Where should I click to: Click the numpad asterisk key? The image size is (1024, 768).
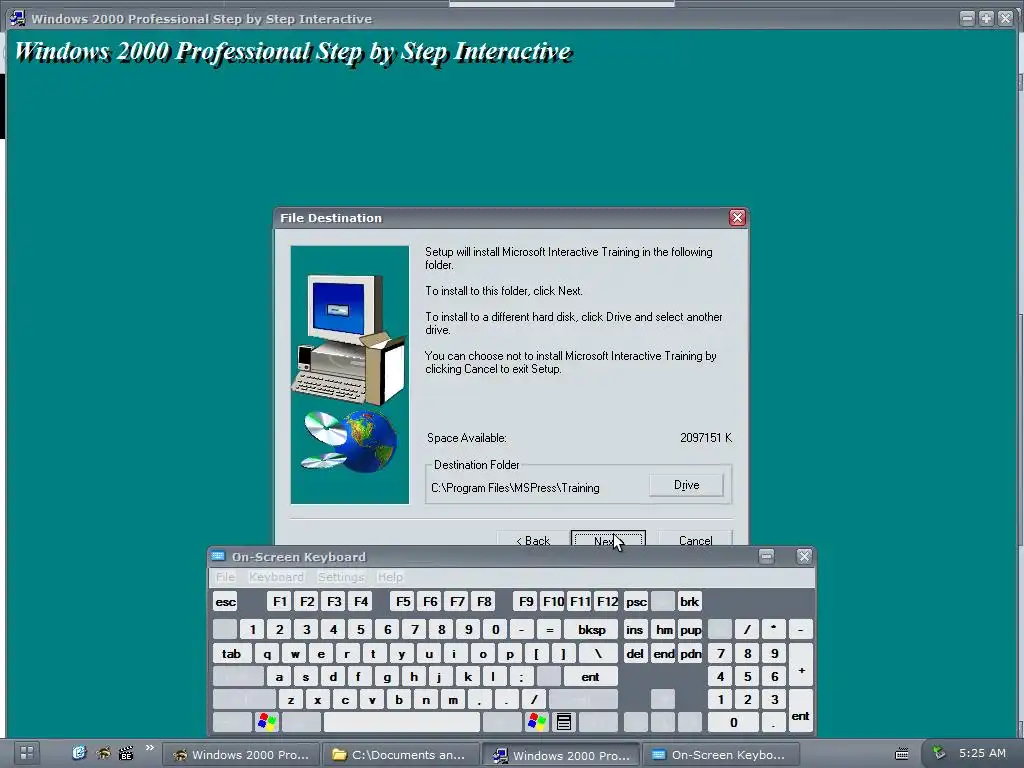tap(774, 630)
